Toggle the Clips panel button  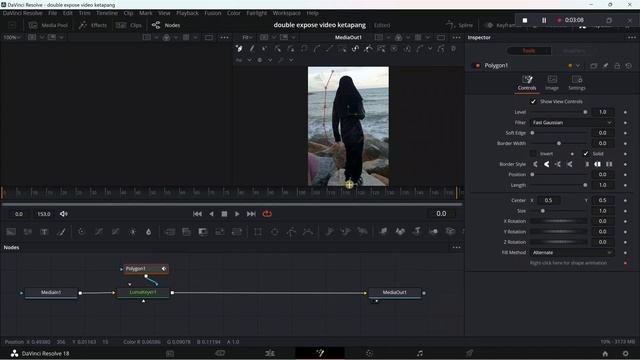(x=129, y=25)
